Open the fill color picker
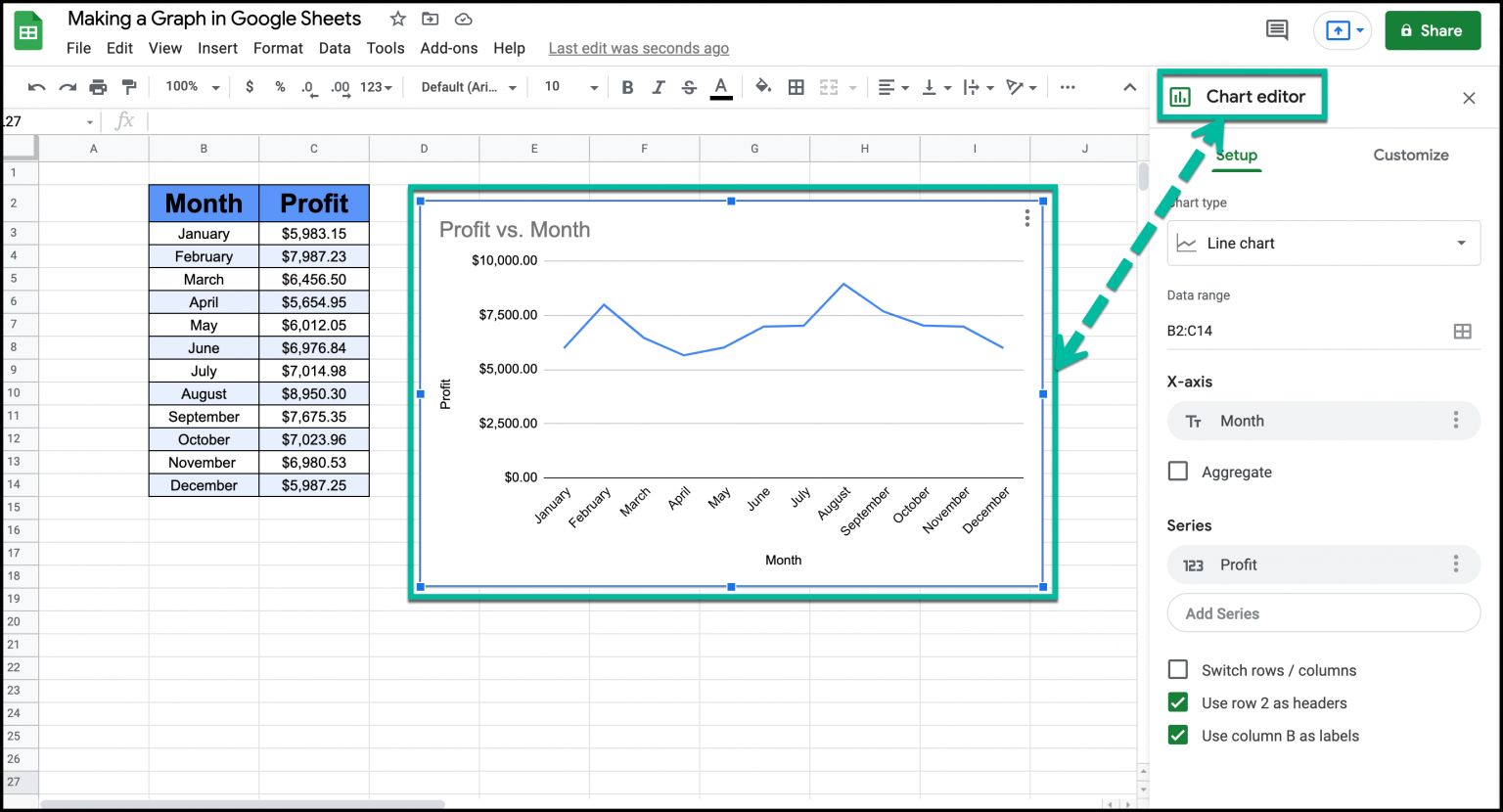 click(x=763, y=86)
